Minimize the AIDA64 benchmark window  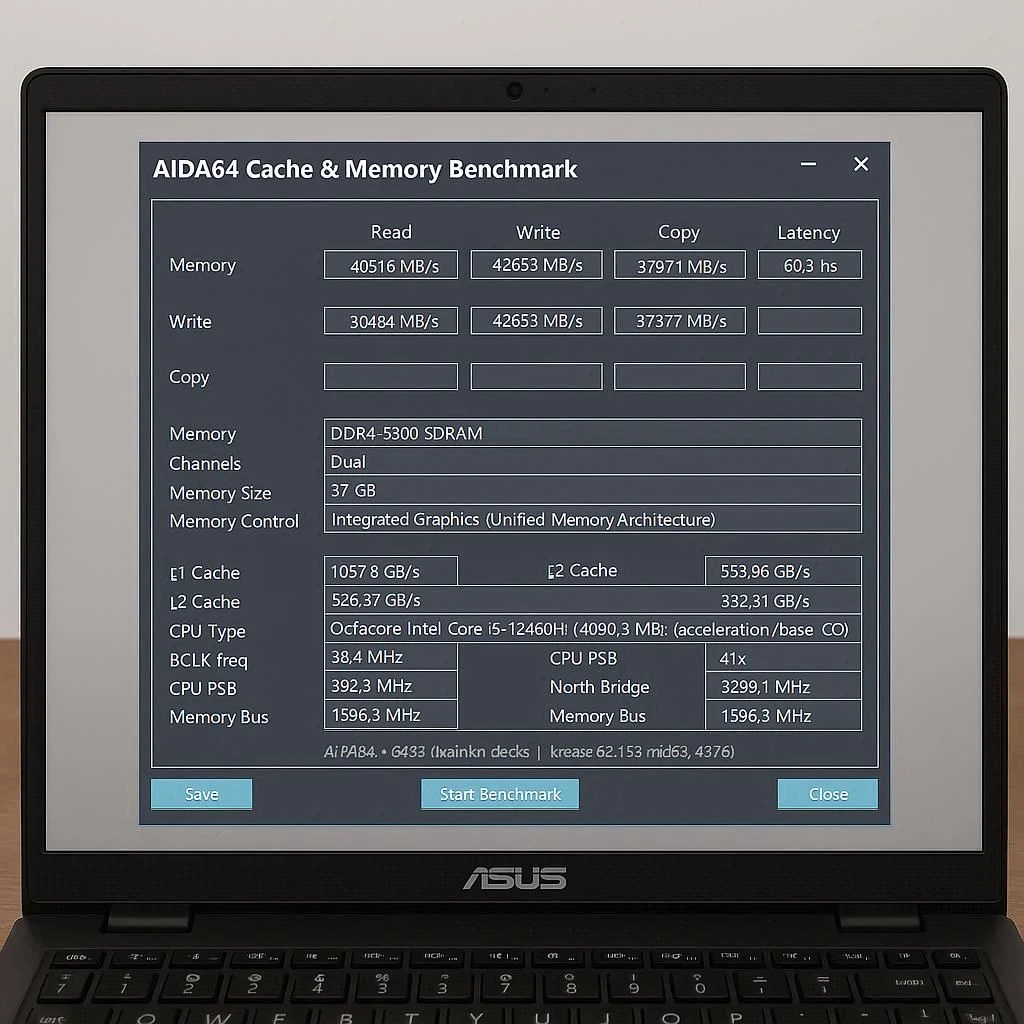click(808, 165)
